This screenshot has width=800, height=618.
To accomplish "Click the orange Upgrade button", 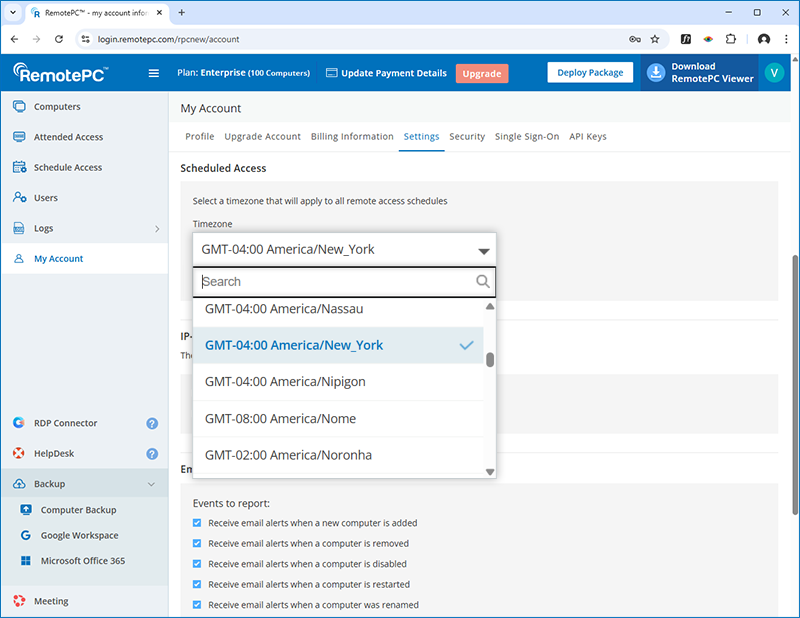I will [481, 73].
